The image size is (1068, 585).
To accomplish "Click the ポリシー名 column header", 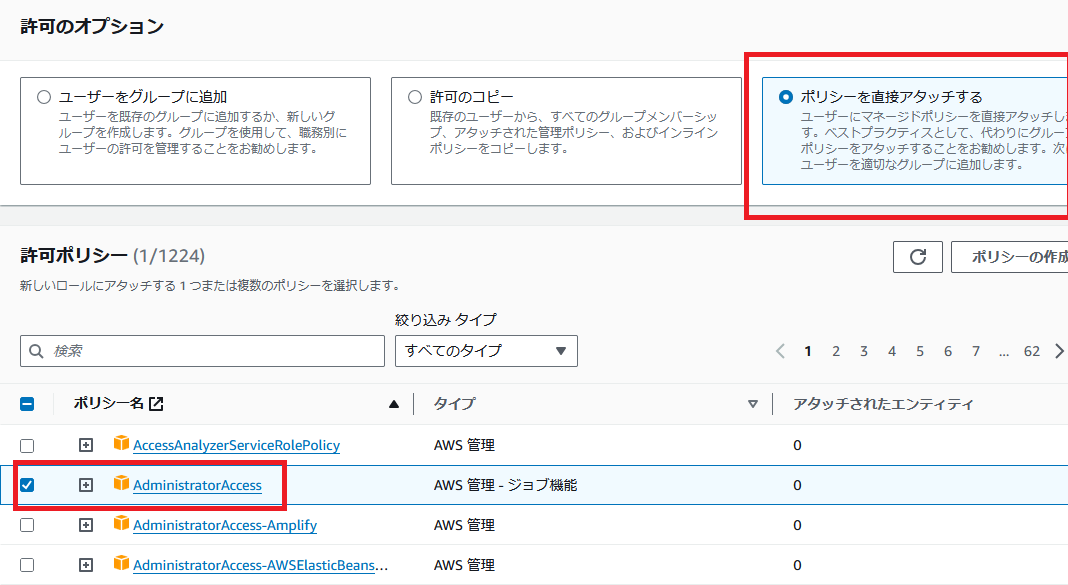I will [x=109, y=403].
